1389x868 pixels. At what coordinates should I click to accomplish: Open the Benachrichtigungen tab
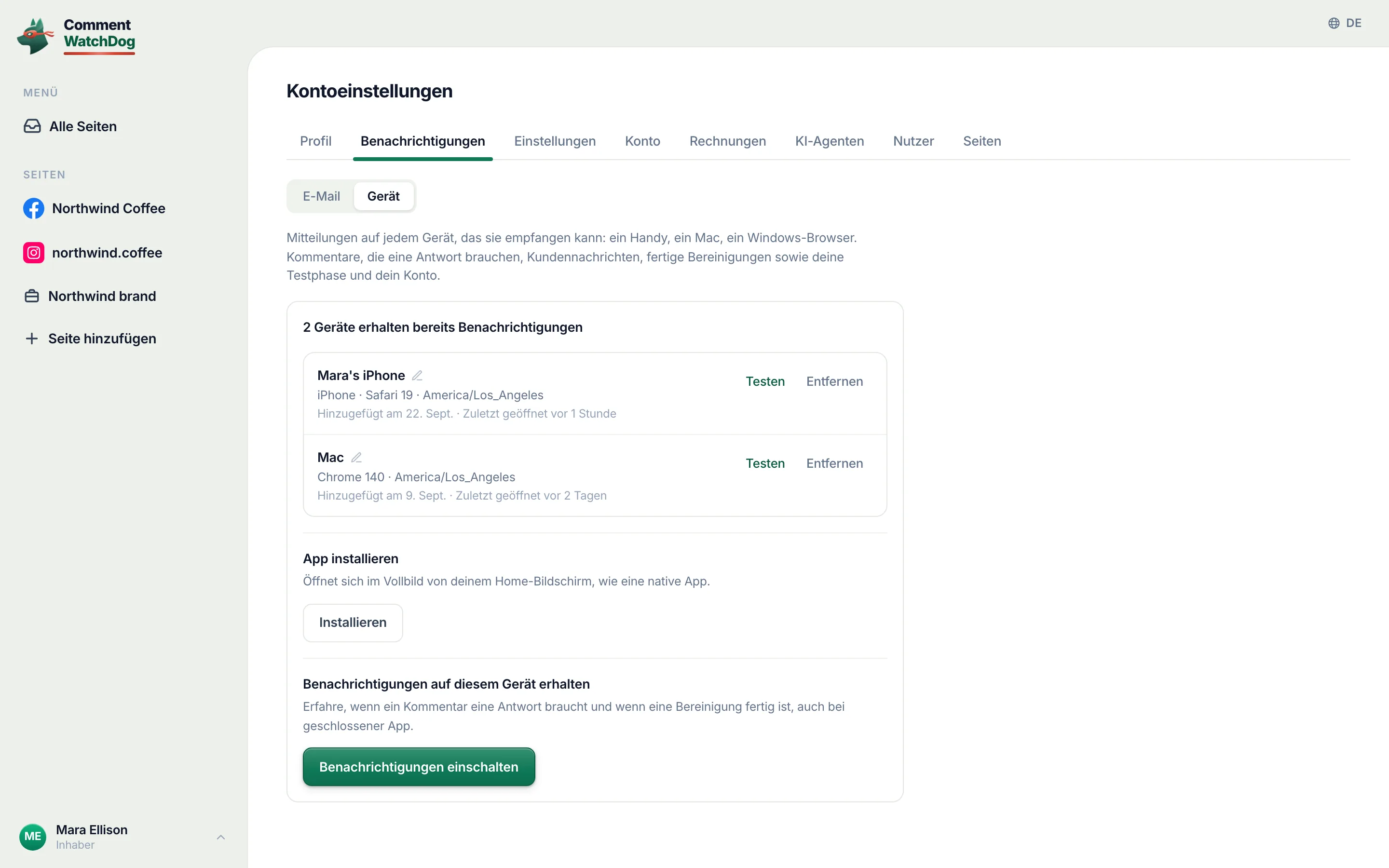click(422, 141)
